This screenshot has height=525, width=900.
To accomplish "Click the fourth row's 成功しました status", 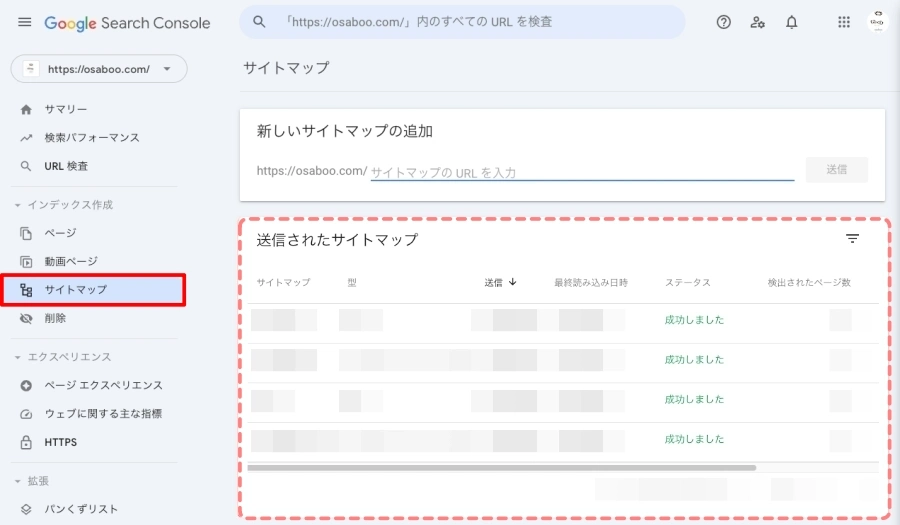I will point(694,440).
